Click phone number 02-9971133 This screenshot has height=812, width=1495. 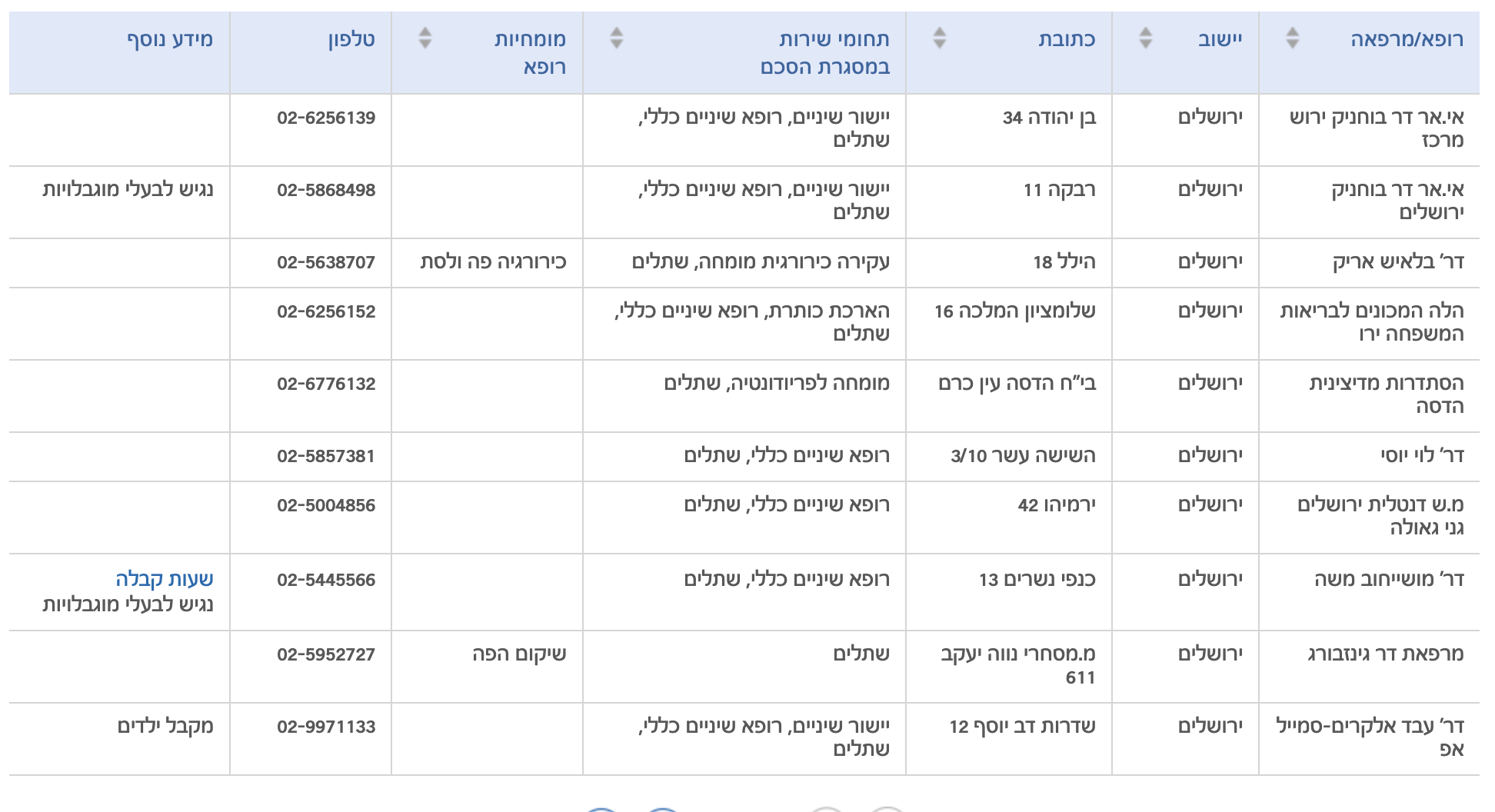[326, 727]
